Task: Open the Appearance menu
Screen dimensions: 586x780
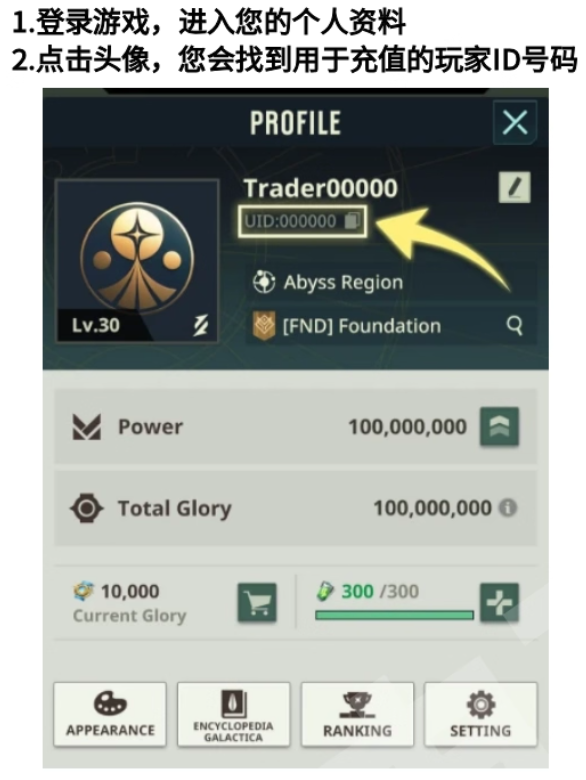Action: [110, 714]
